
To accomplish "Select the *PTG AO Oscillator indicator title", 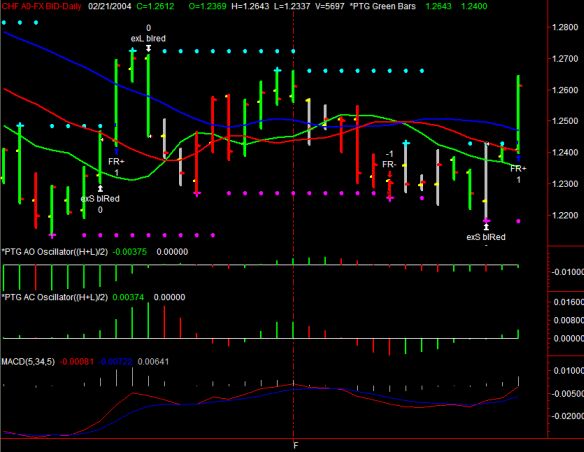I will 55,252.
